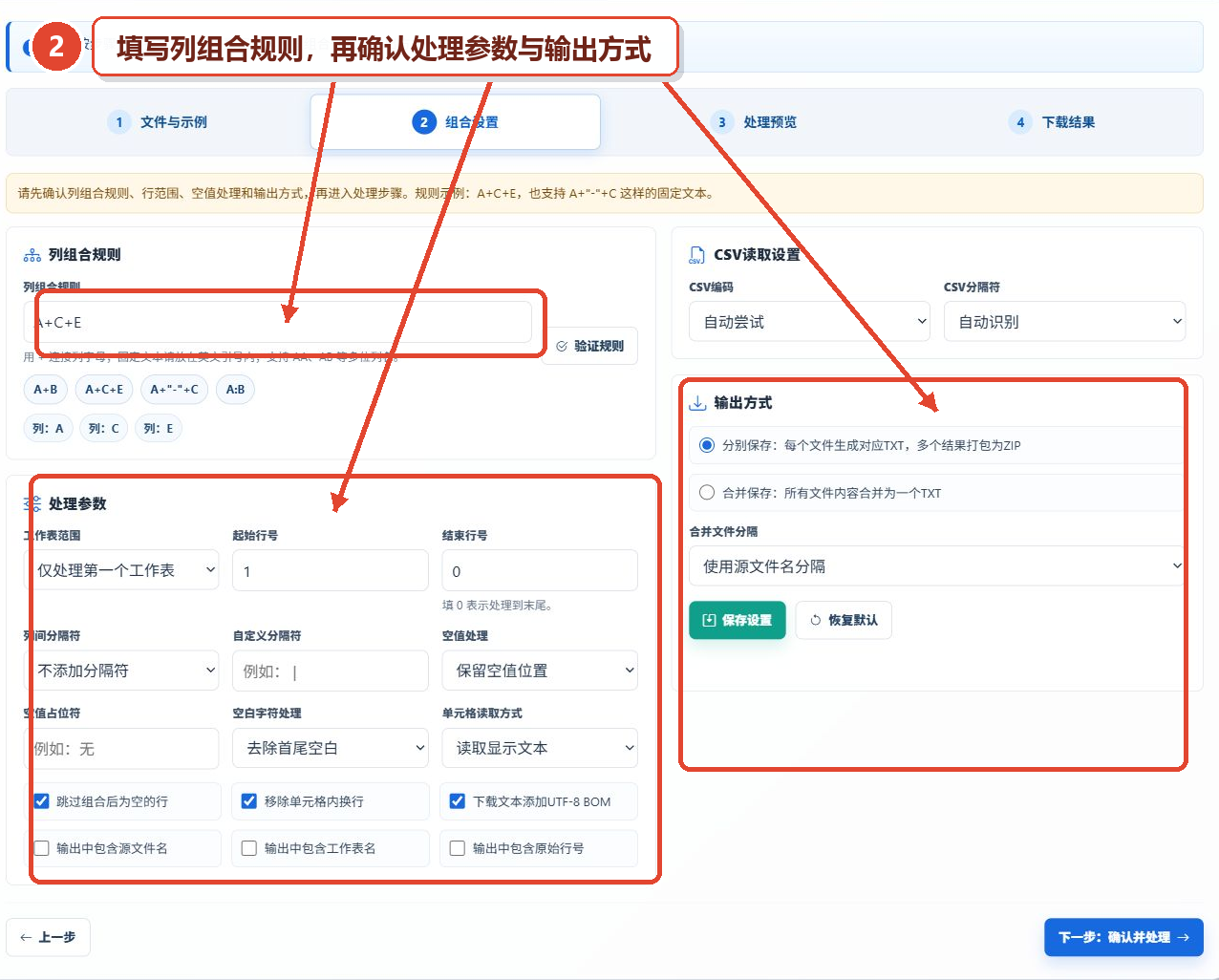The image size is (1219, 980).
Task: Focus the 列组合规则 input field
Action: (x=277, y=322)
